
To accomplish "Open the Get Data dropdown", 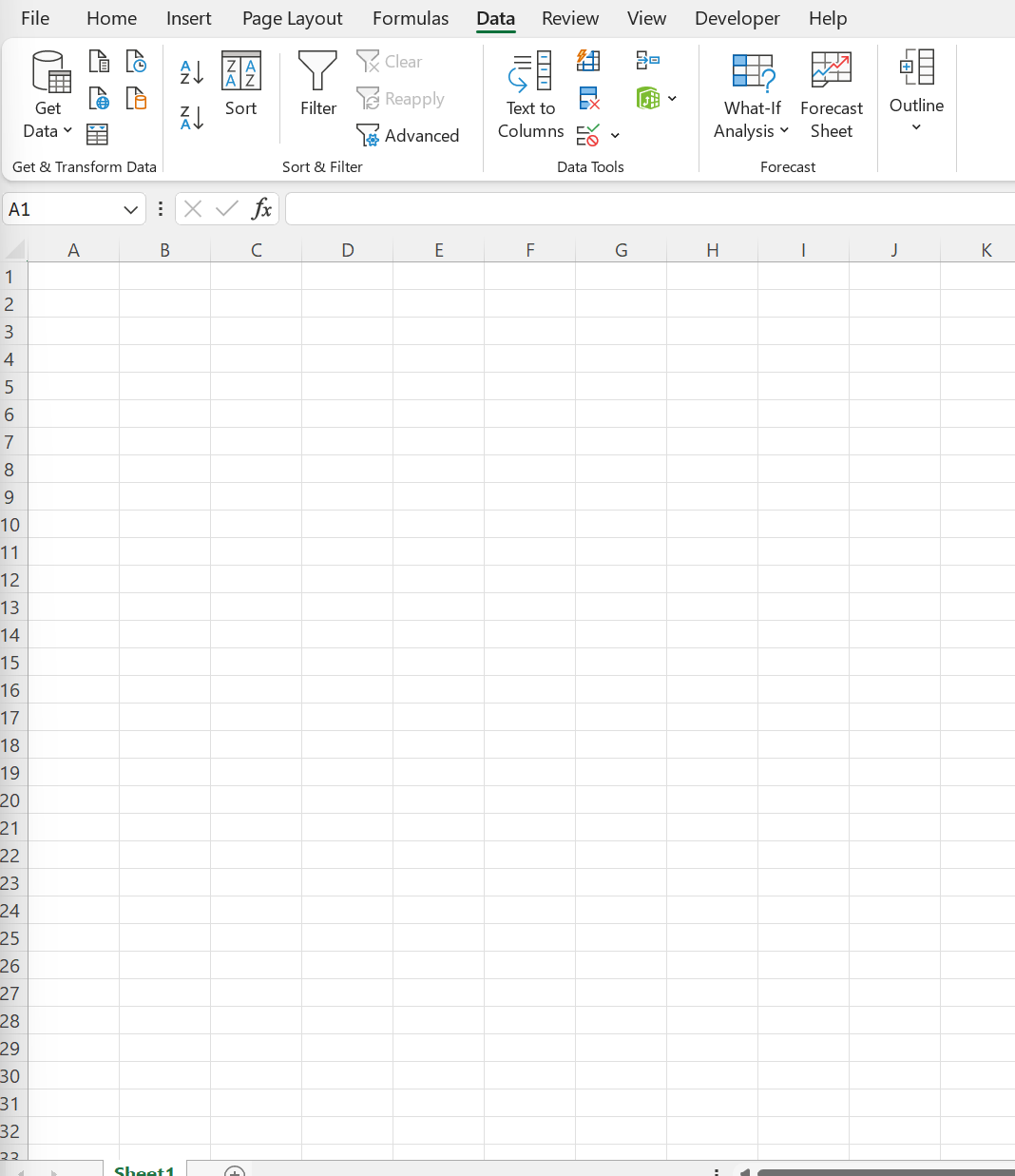I will pyautogui.click(x=48, y=96).
